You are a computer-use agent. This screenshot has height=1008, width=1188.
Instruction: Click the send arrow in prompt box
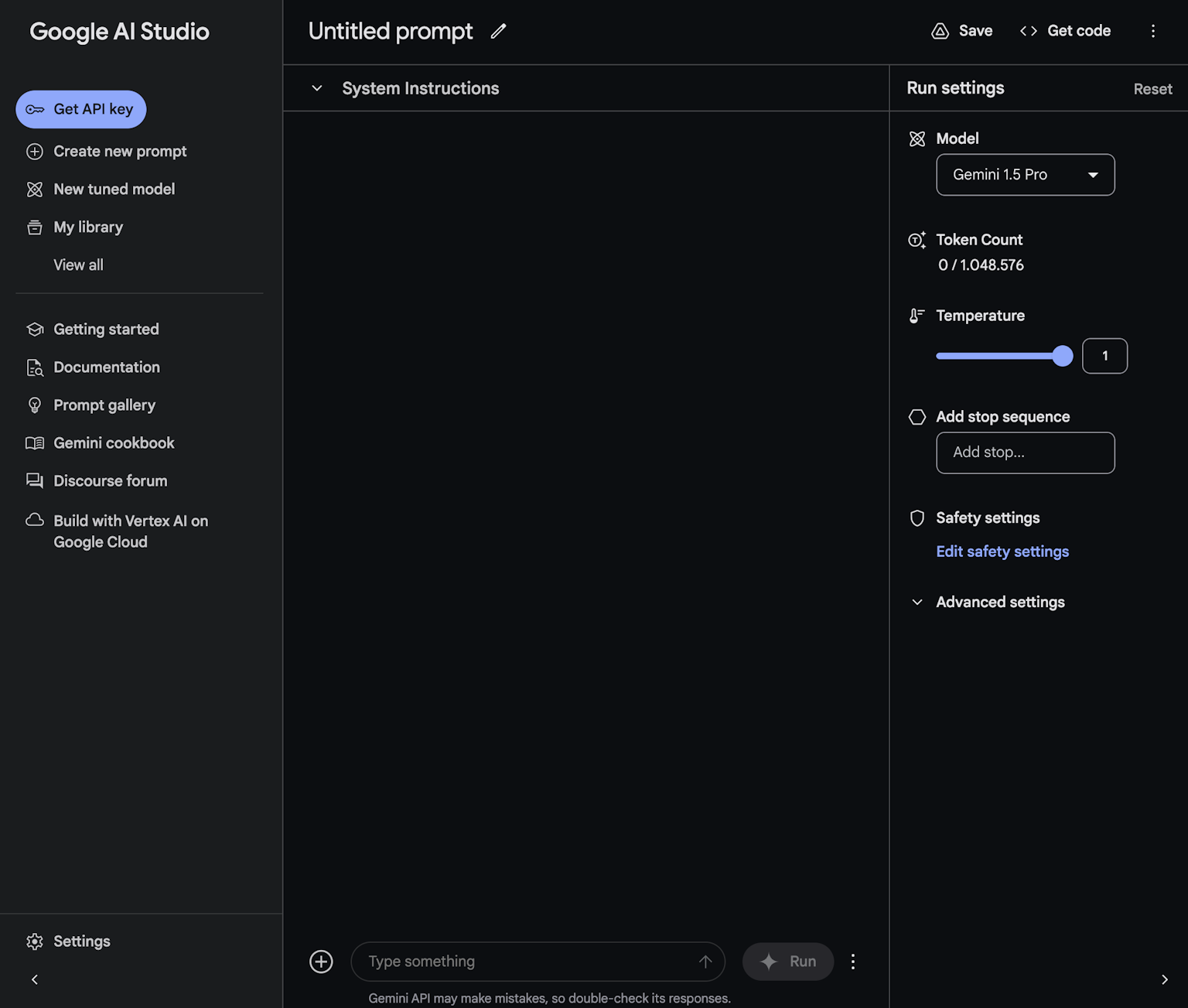click(x=705, y=962)
